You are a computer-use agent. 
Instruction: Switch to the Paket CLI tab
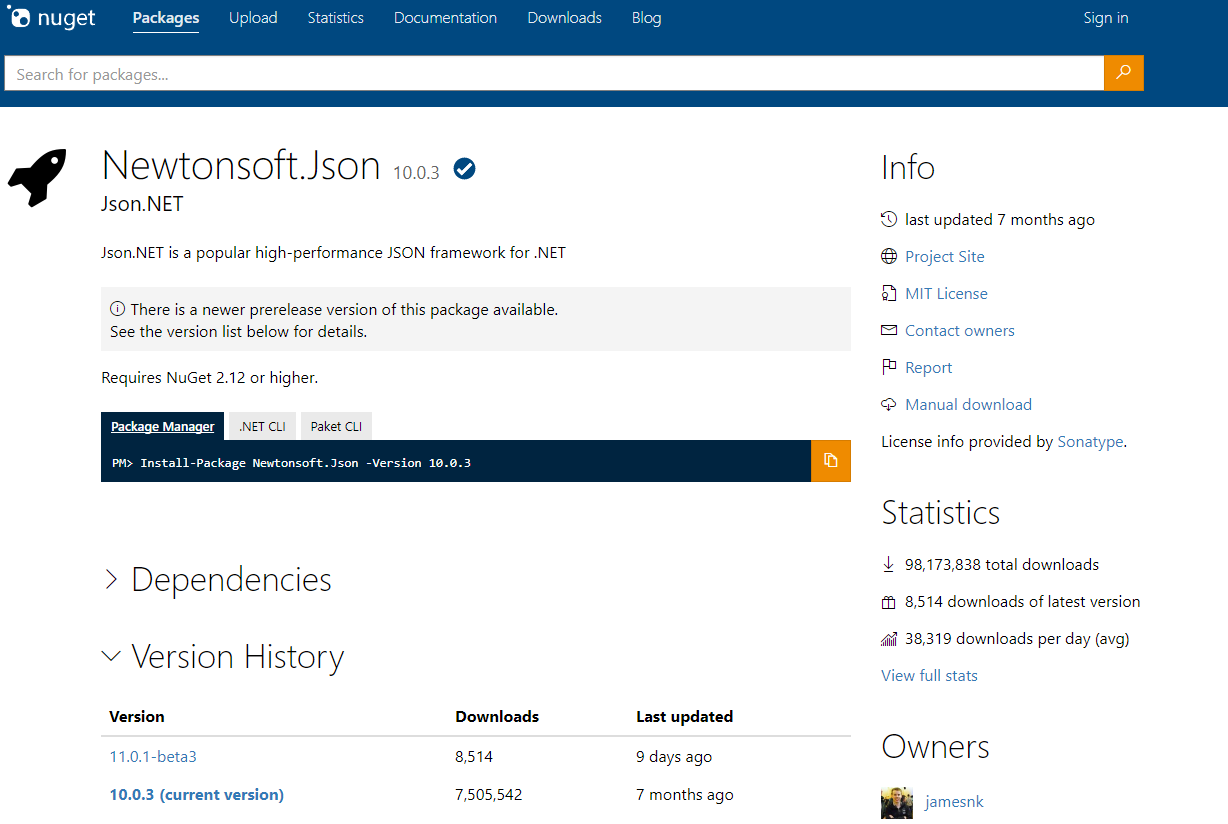[x=336, y=426]
